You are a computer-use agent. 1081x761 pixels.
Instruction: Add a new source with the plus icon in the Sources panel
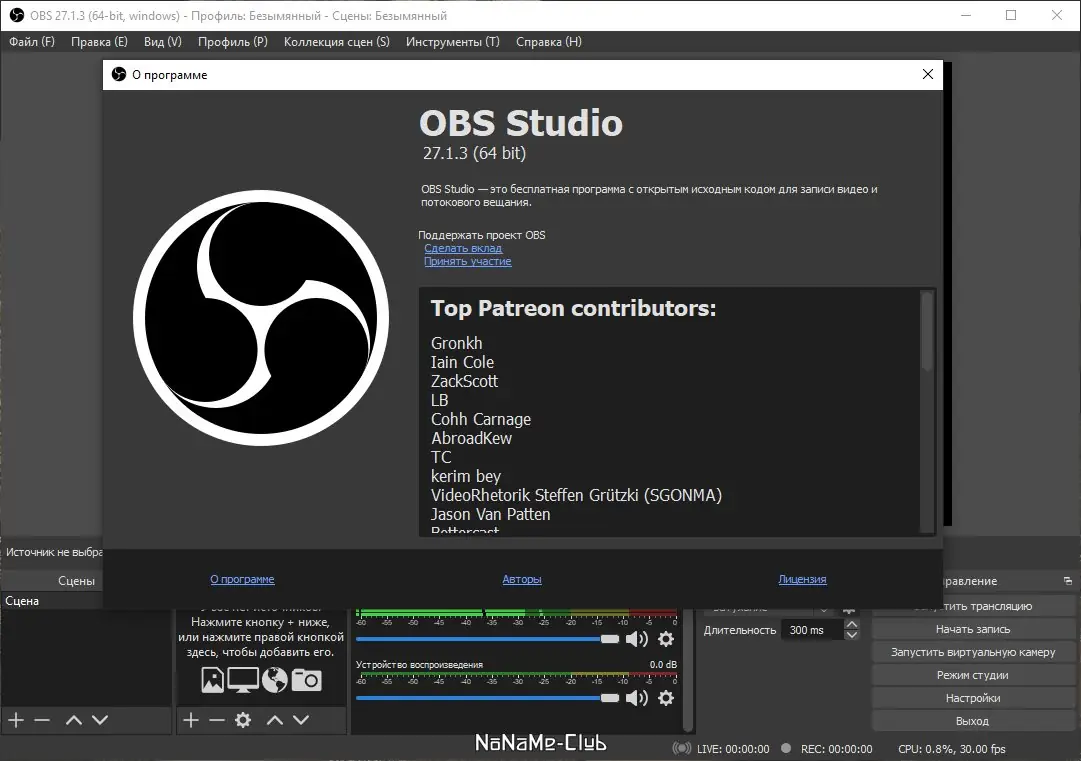[191, 720]
